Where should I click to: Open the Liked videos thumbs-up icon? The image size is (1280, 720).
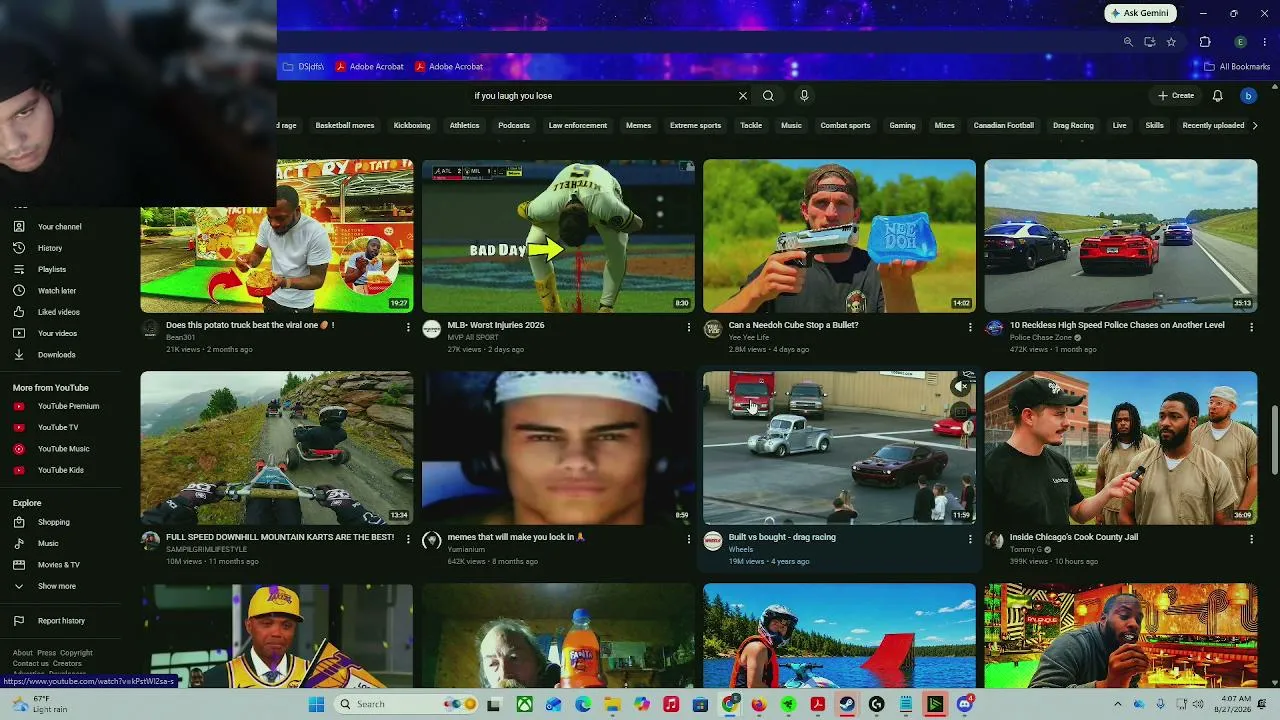coord(18,312)
